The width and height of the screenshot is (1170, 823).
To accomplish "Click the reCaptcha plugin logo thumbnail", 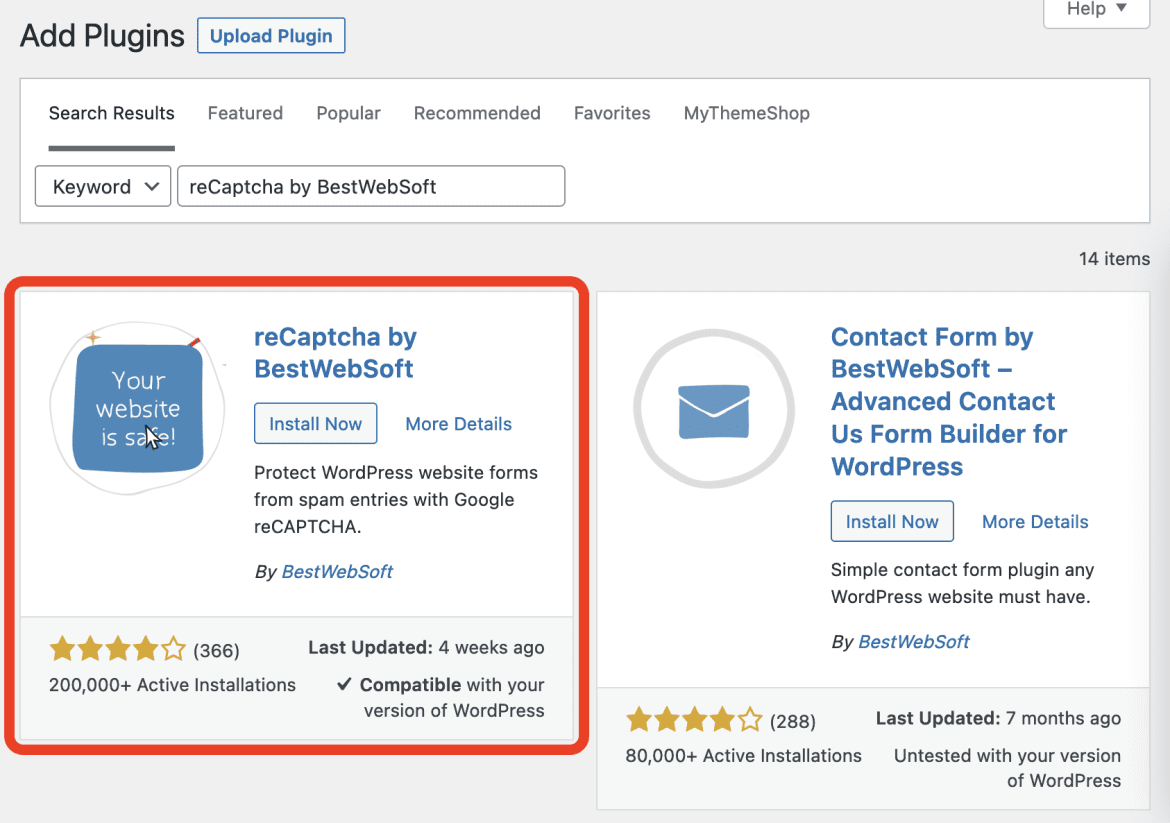I will click(x=137, y=407).
